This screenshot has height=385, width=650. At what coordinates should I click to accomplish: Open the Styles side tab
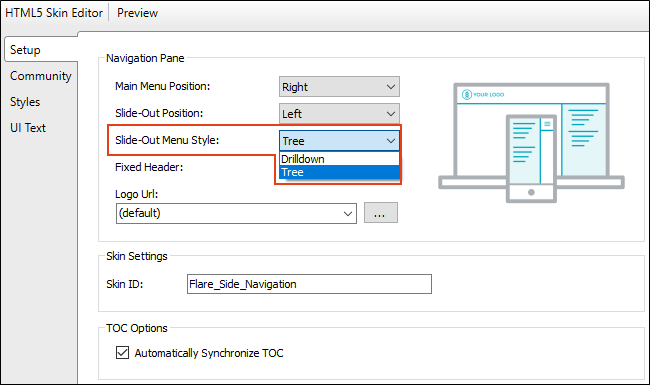[x=25, y=102]
